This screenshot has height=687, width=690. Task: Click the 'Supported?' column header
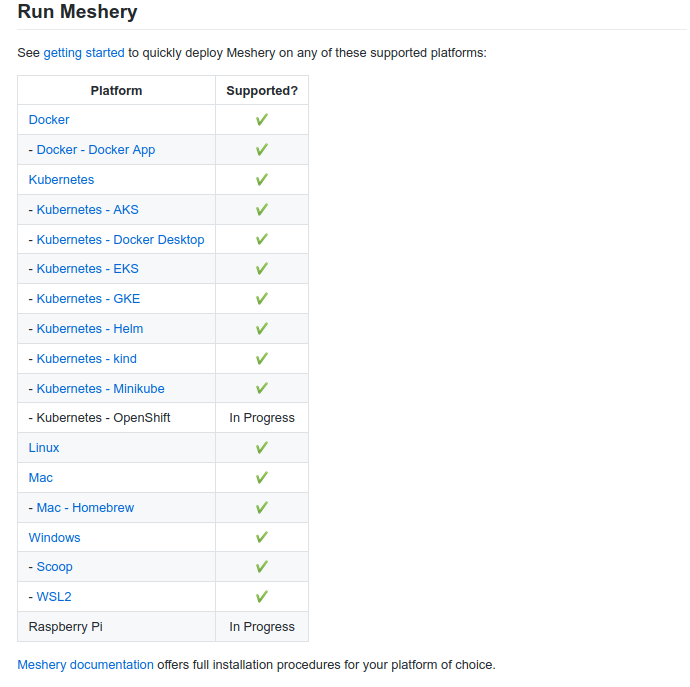click(262, 91)
